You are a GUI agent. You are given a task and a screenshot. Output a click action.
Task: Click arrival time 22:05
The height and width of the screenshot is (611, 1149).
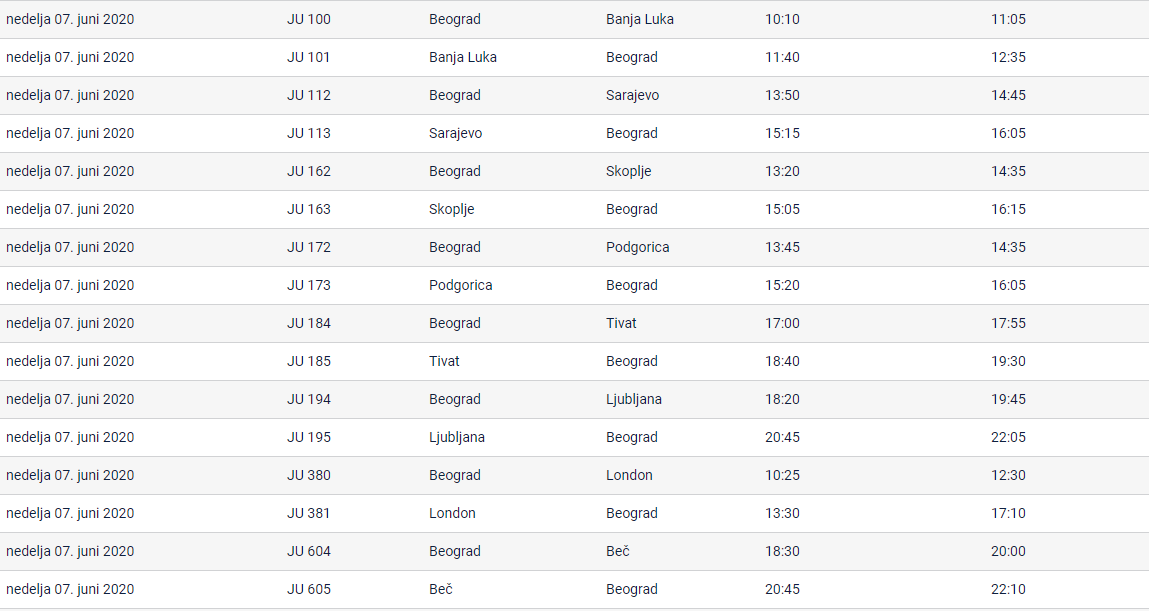1008,437
